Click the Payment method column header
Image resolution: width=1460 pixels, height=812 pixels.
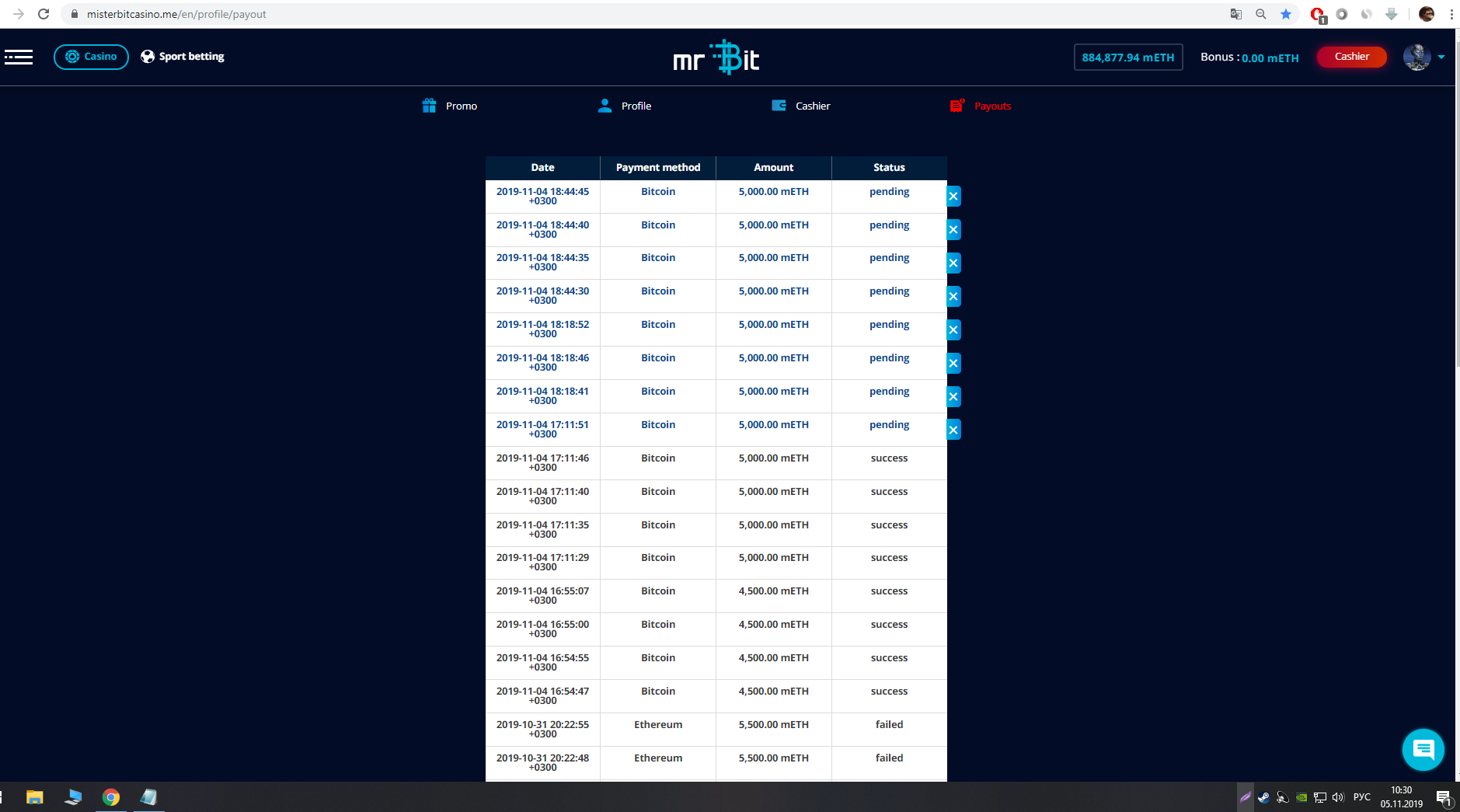(x=658, y=167)
